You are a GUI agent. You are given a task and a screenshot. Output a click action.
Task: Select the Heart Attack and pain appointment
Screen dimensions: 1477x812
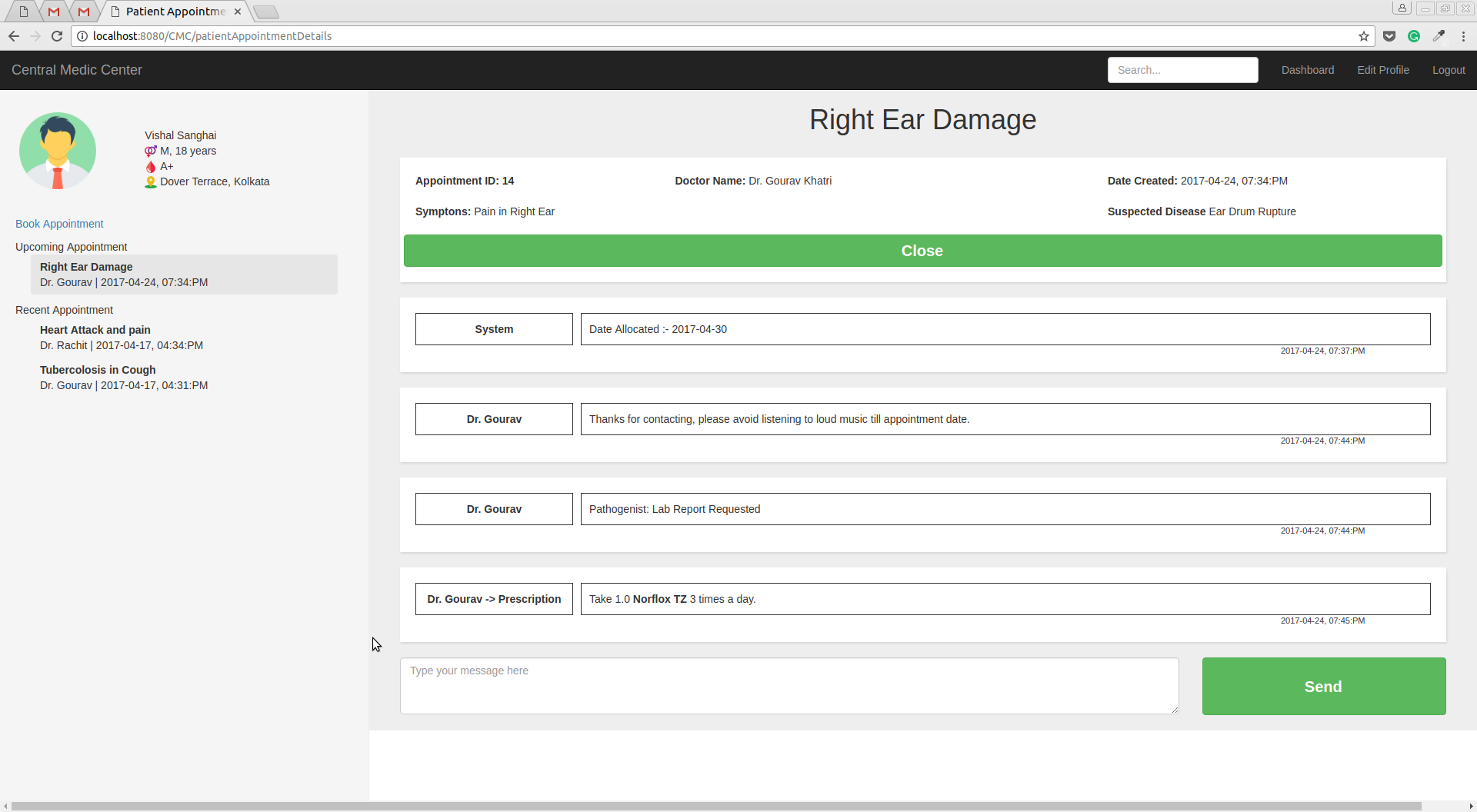[x=95, y=330]
